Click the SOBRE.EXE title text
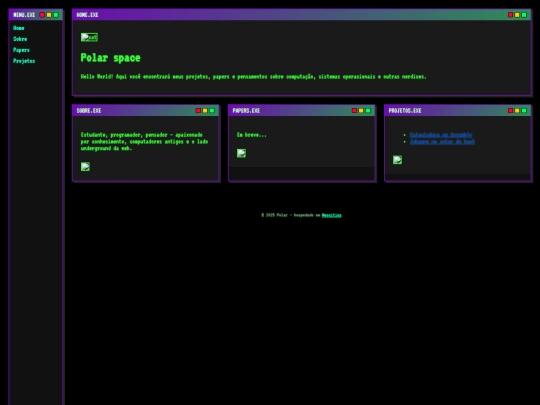The image size is (540, 405). coord(89,111)
